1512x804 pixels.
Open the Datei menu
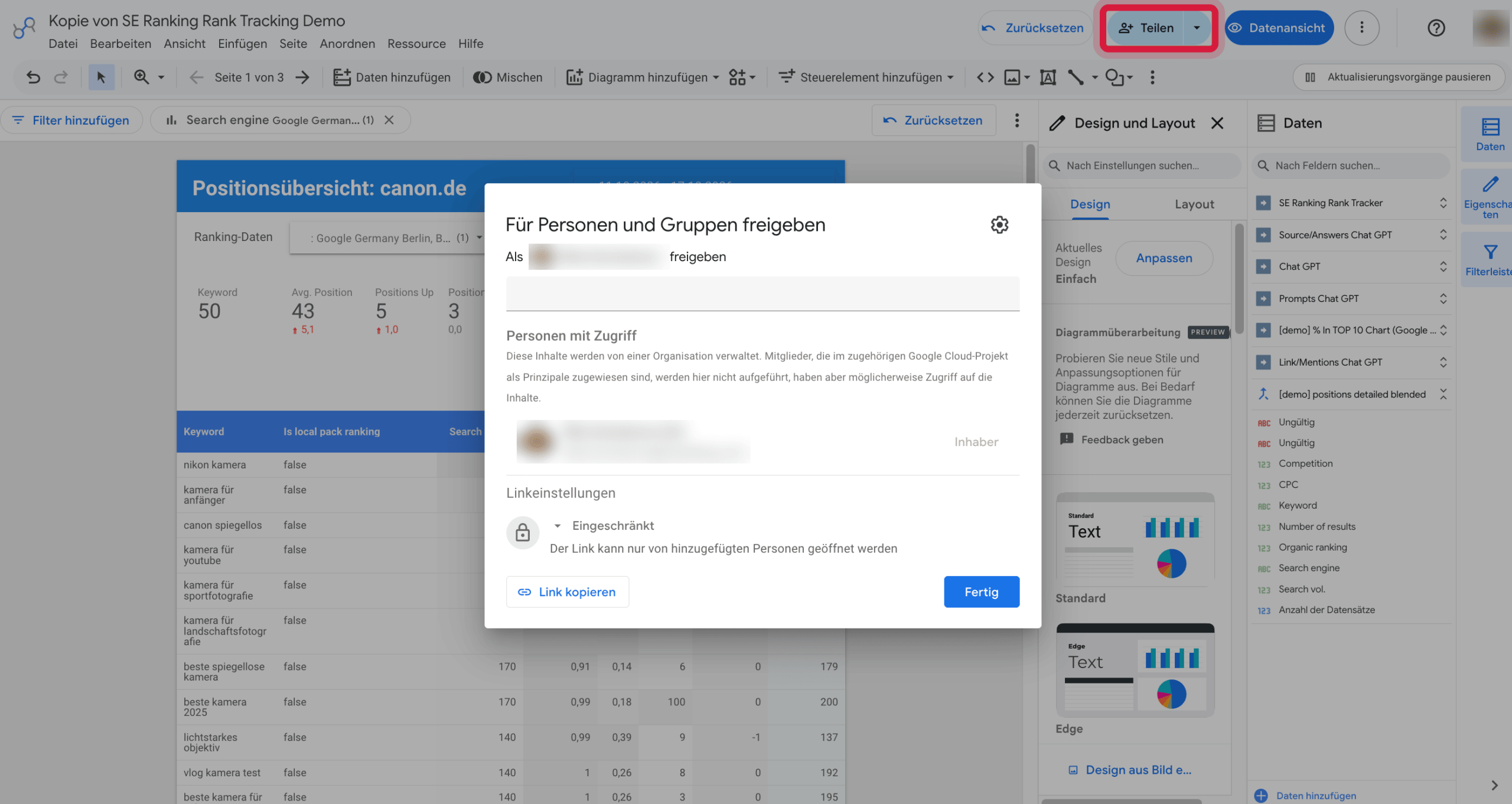click(63, 44)
